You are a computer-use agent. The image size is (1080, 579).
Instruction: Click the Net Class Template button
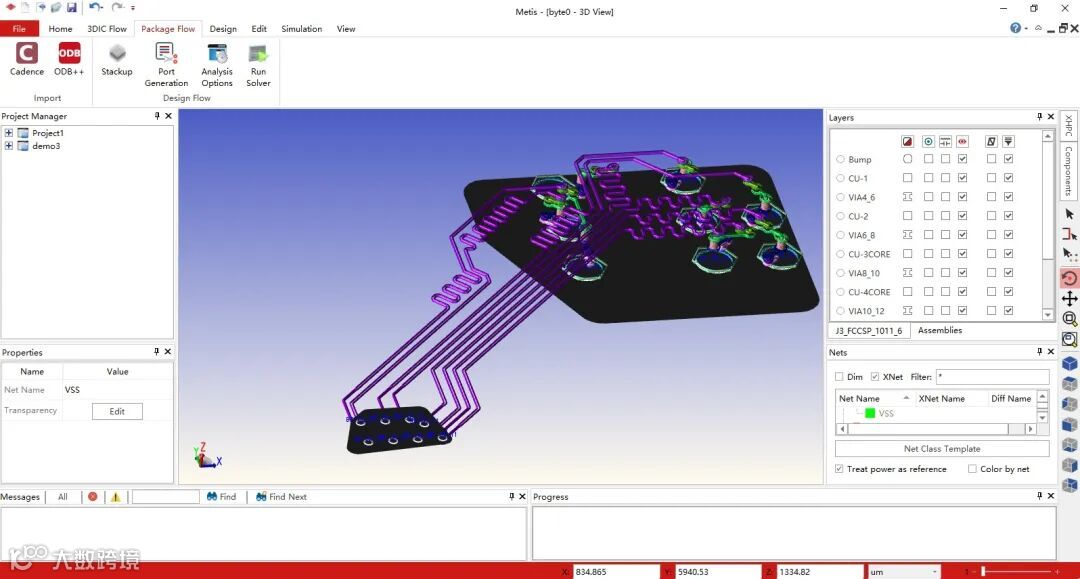942,449
